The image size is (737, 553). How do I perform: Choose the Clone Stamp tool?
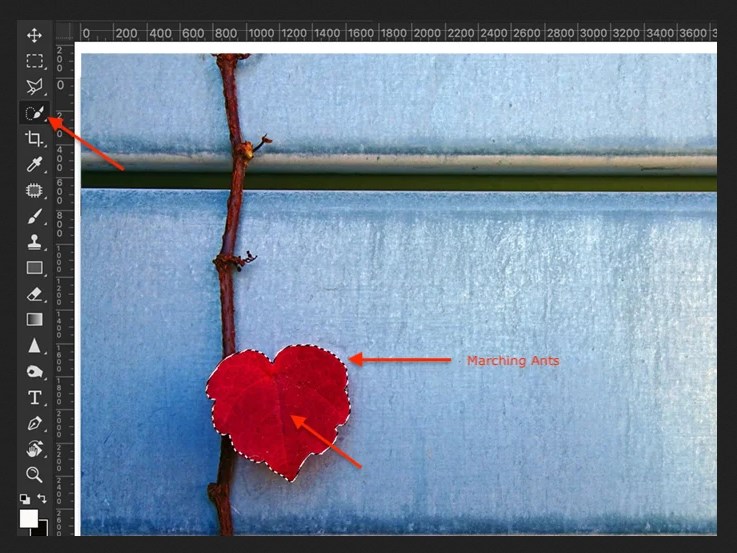tap(34, 242)
